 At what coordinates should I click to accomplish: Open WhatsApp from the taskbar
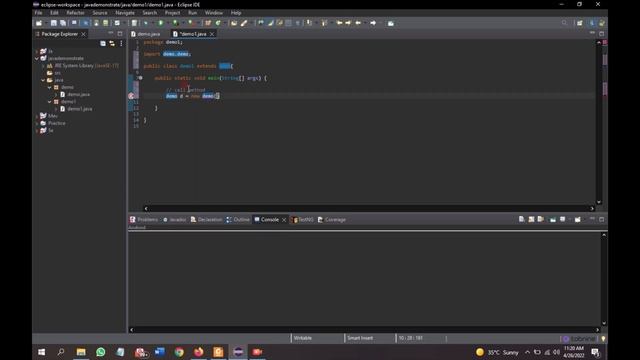point(100,352)
